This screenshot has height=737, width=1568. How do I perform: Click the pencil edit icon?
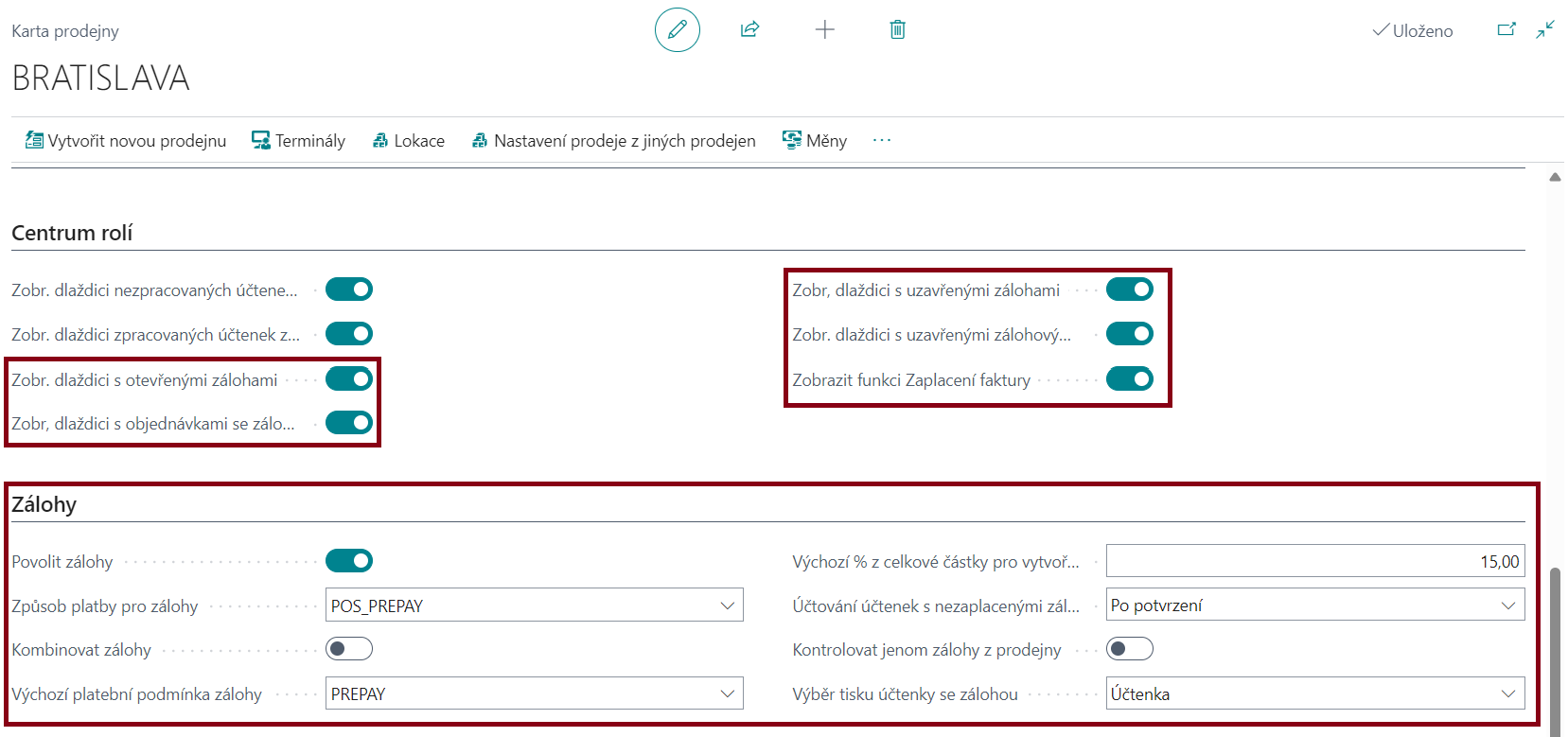(678, 30)
